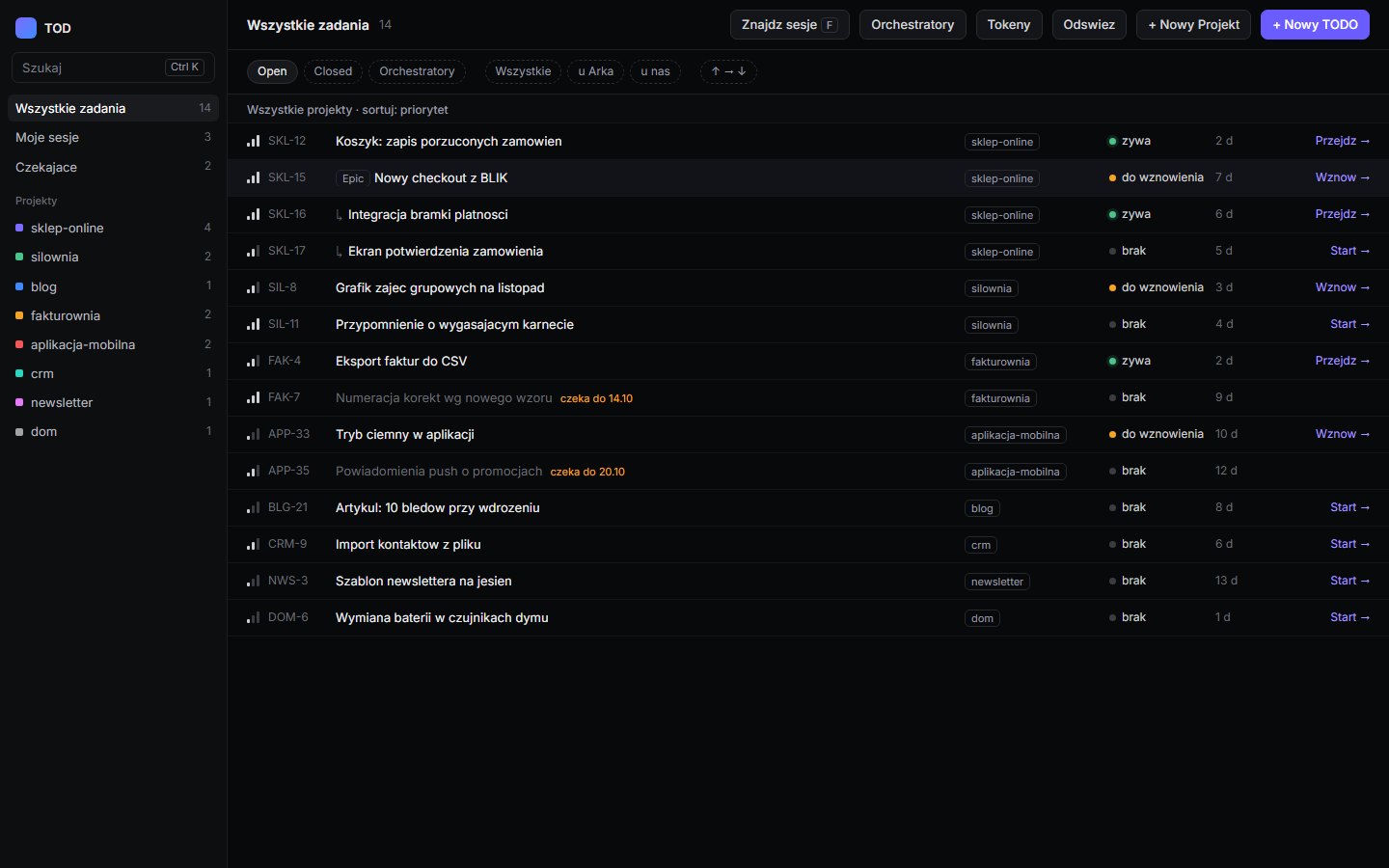Click priority bars icon for SKL-12

(253, 141)
